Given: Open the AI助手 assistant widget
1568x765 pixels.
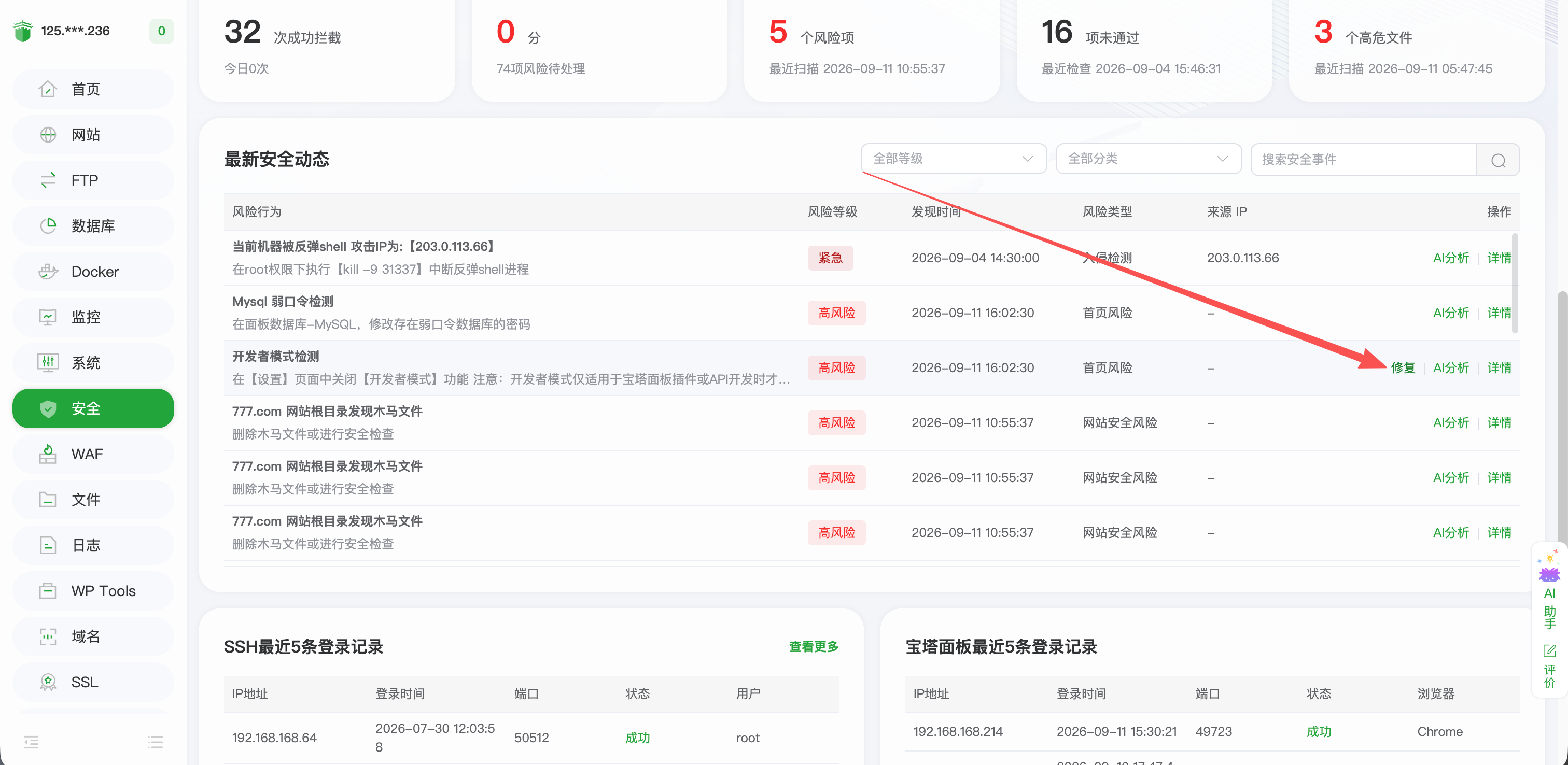Looking at the screenshot, I should [1549, 589].
